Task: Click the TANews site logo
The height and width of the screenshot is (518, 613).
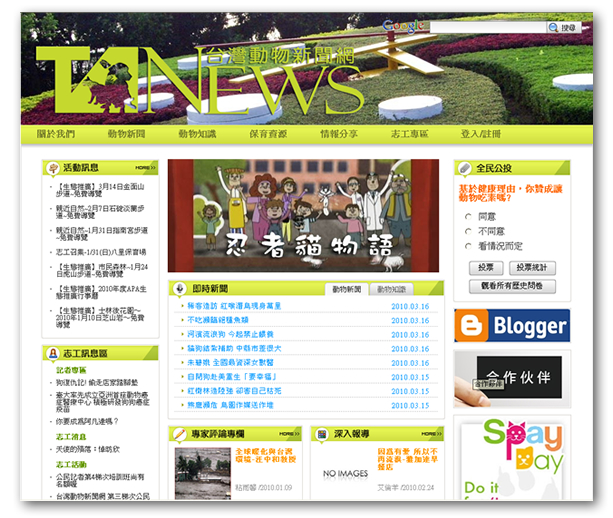Action: pyautogui.click(x=200, y=80)
